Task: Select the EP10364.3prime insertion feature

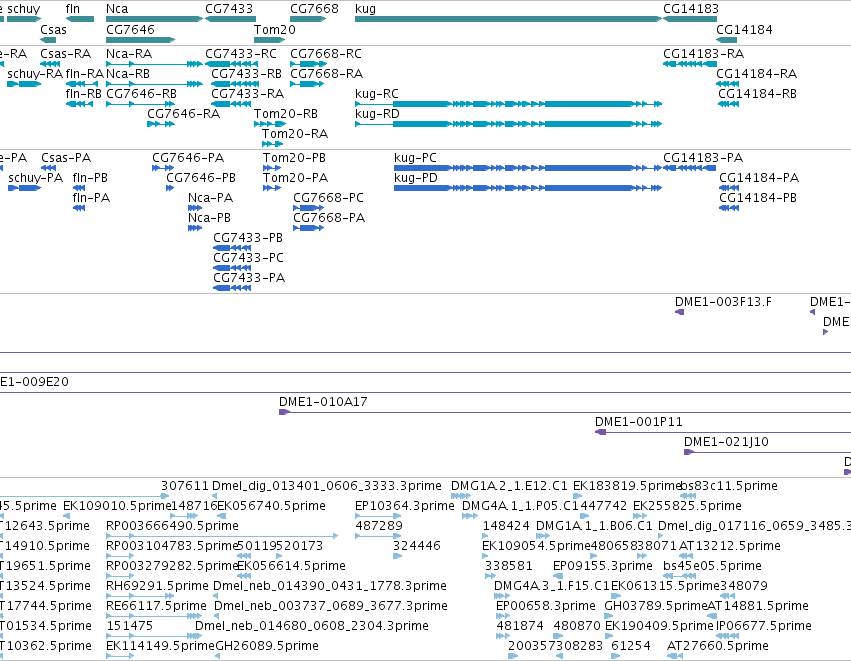Action: tap(378, 516)
